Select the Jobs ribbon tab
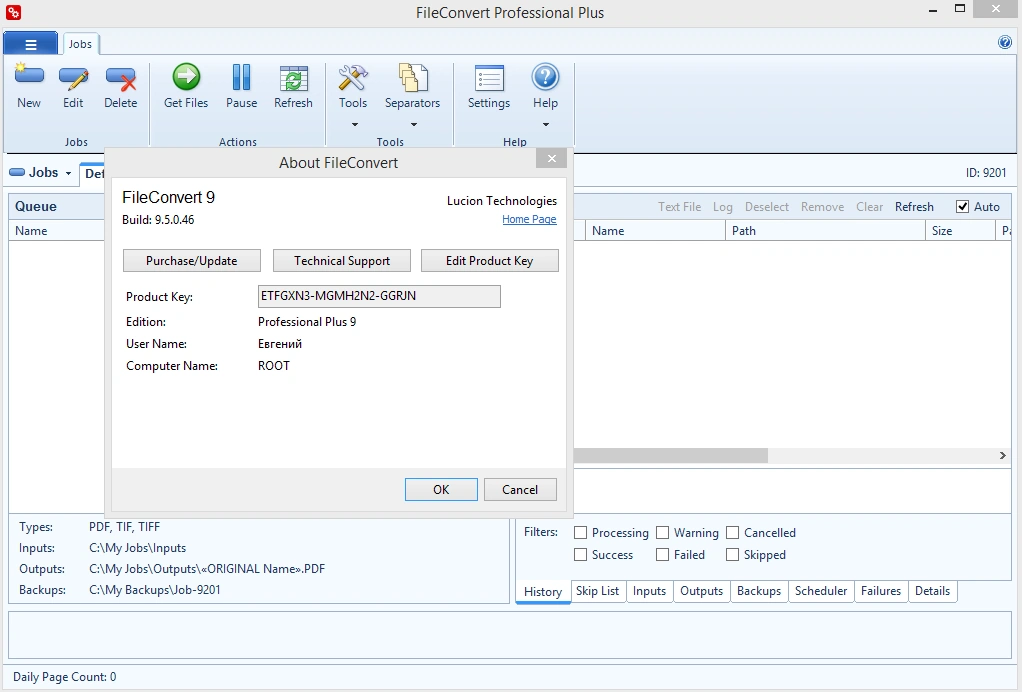 80,44
